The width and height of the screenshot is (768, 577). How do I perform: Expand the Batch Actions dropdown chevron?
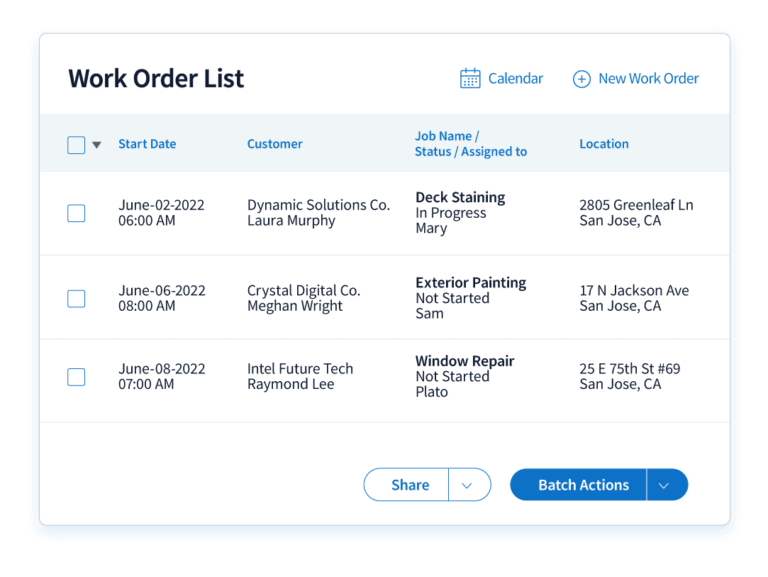[664, 485]
